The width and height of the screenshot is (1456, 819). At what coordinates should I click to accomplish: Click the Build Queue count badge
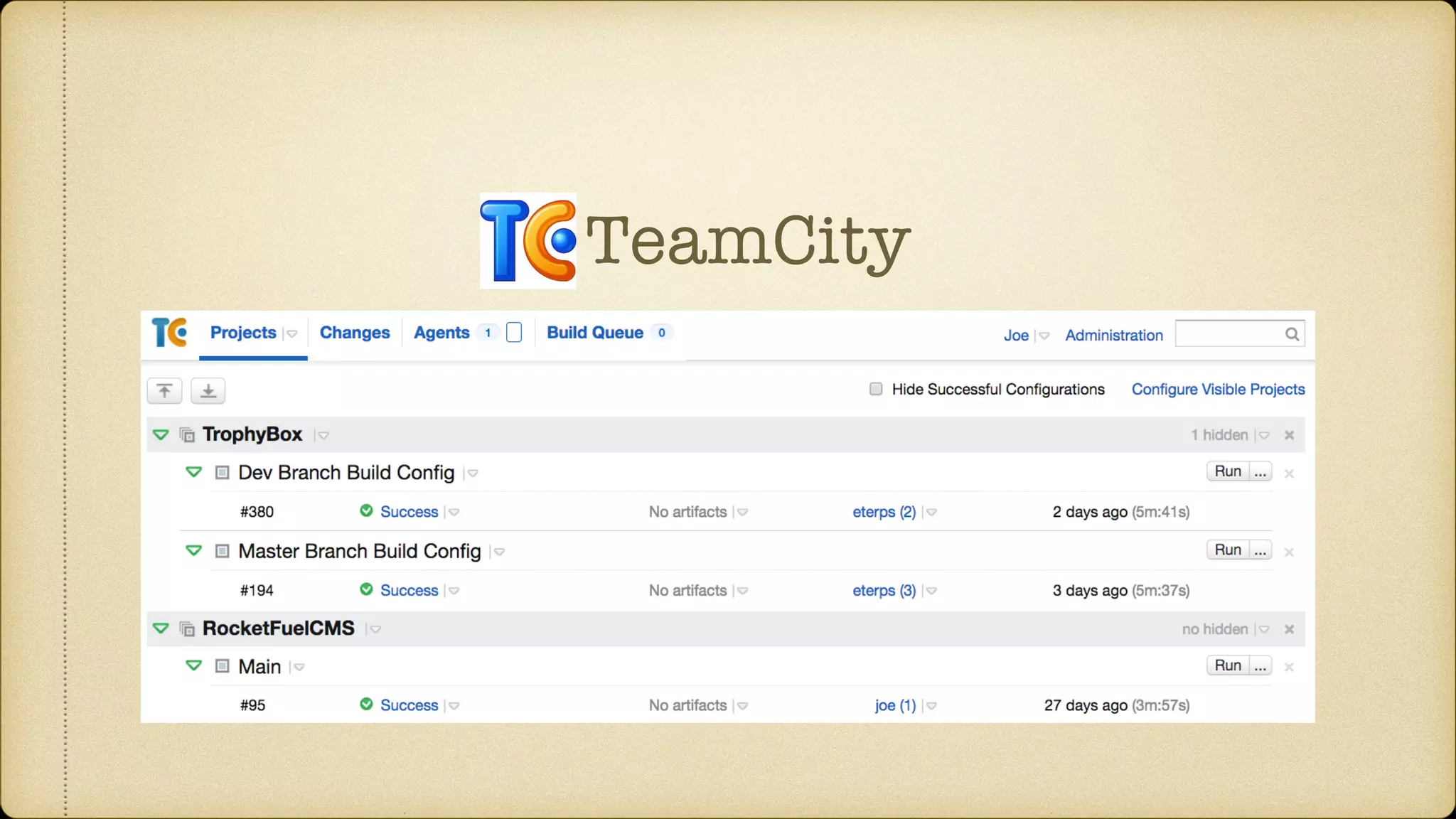coord(662,333)
